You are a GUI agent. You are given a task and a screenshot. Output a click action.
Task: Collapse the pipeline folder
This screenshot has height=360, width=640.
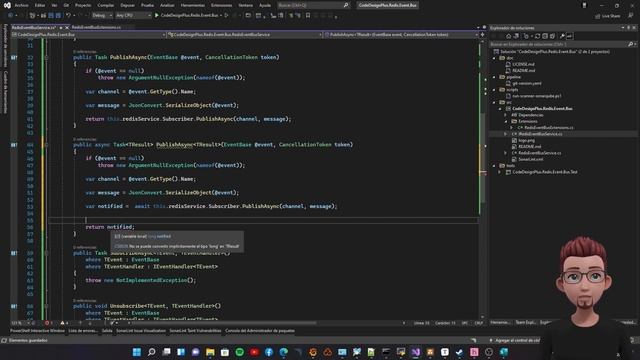point(494,77)
